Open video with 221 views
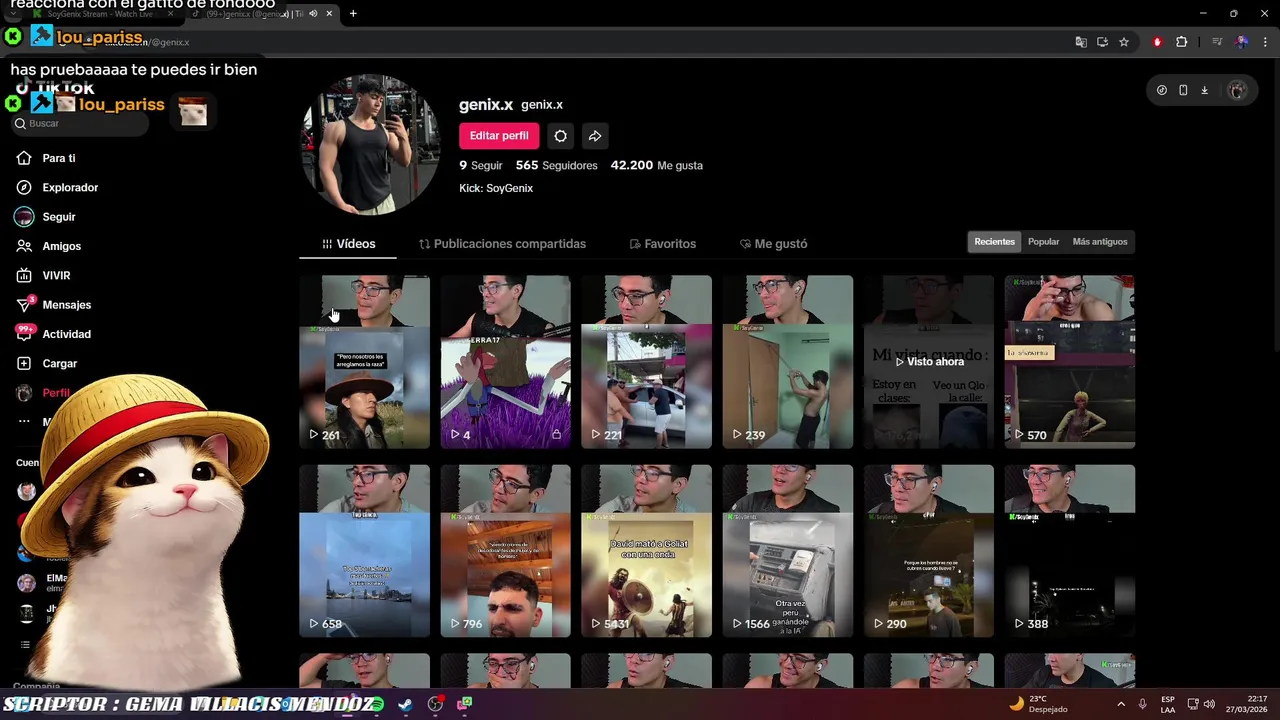 click(646, 362)
